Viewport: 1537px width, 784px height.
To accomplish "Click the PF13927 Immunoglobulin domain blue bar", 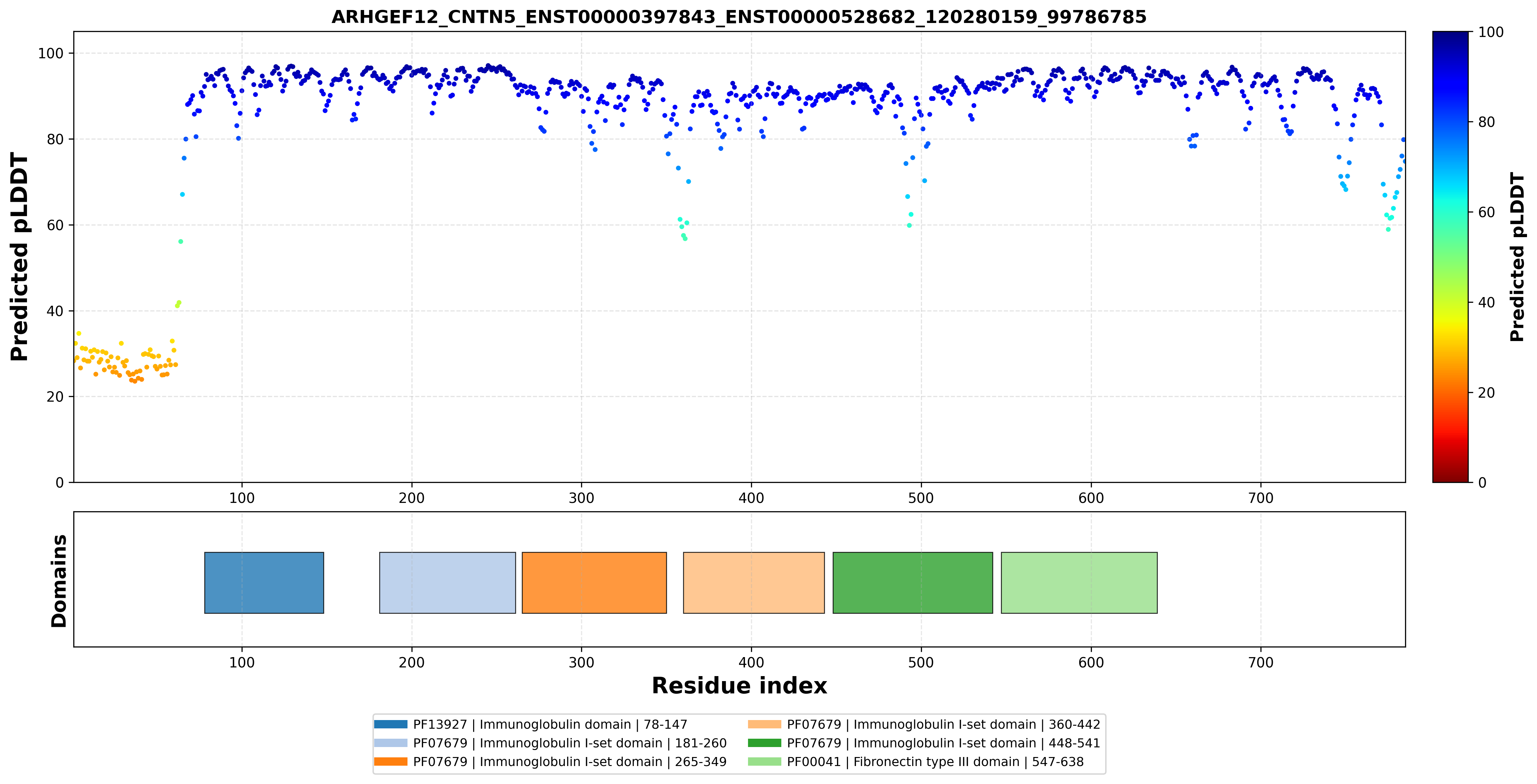I will coord(264,583).
